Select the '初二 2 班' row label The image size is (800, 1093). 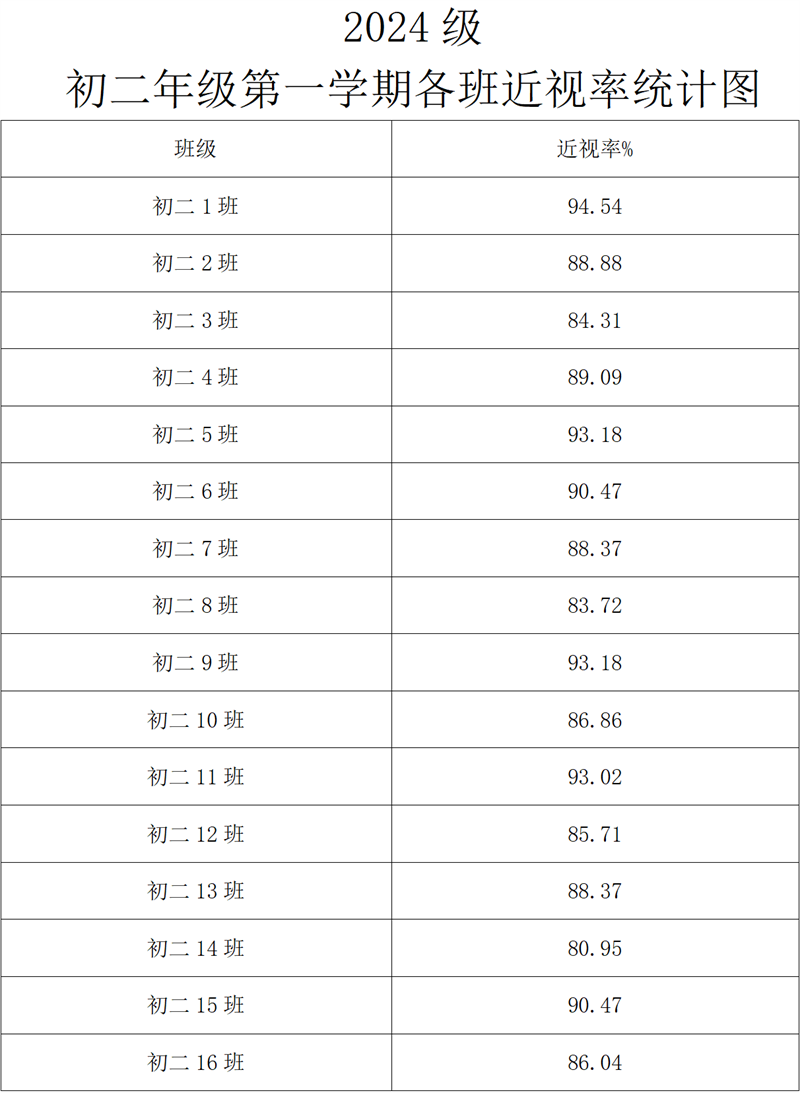pos(195,264)
